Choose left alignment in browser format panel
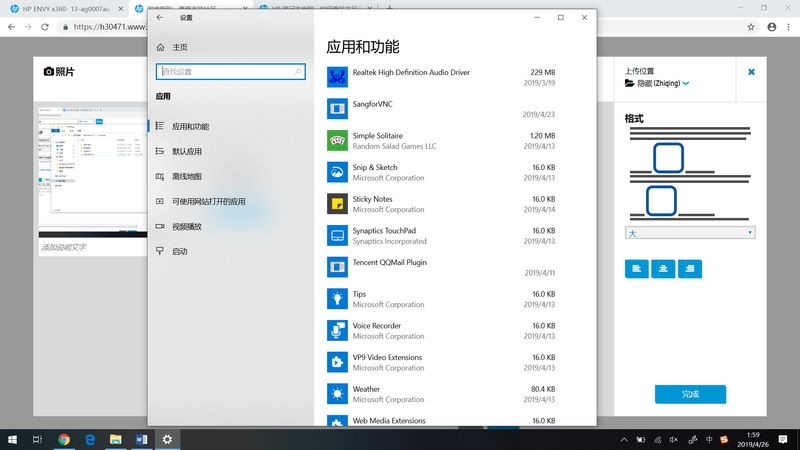 [x=637, y=269]
